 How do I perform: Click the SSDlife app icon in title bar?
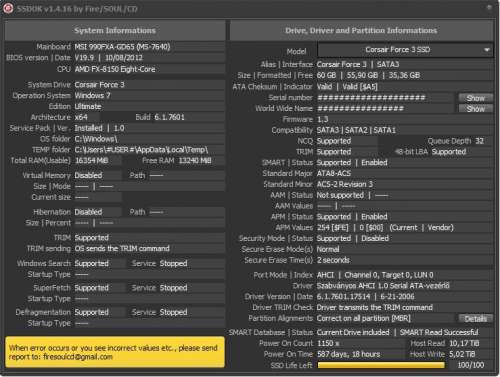pyautogui.click(x=8, y=8)
